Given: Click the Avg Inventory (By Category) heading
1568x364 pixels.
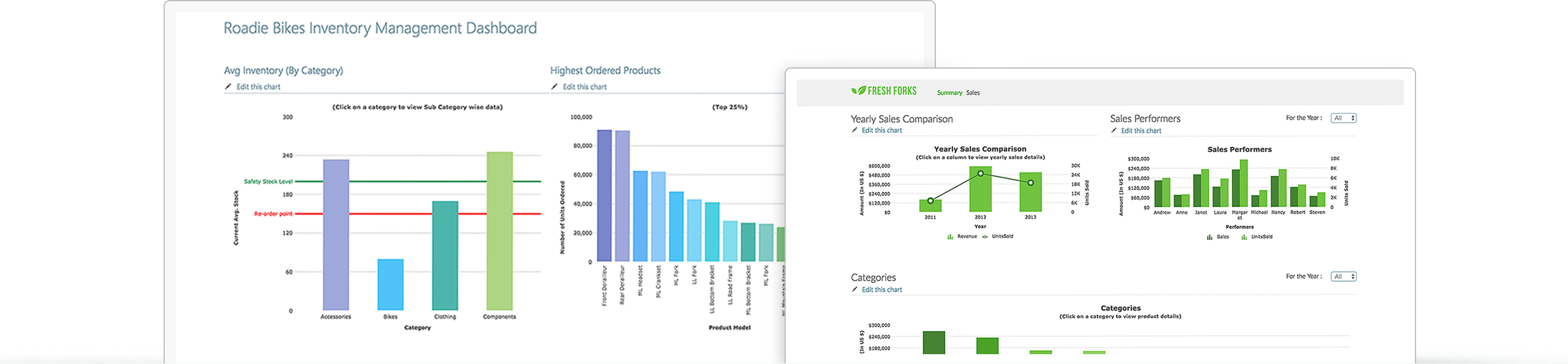Looking at the screenshot, I should pyautogui.click(x=283, y=70).
